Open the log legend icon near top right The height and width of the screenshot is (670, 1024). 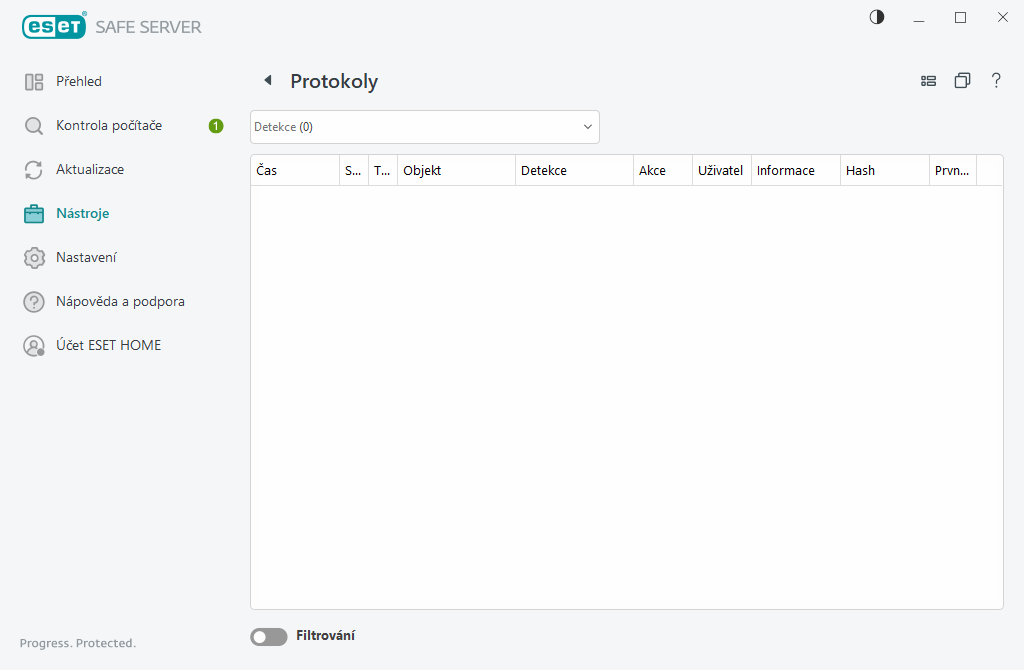[928, 80]
